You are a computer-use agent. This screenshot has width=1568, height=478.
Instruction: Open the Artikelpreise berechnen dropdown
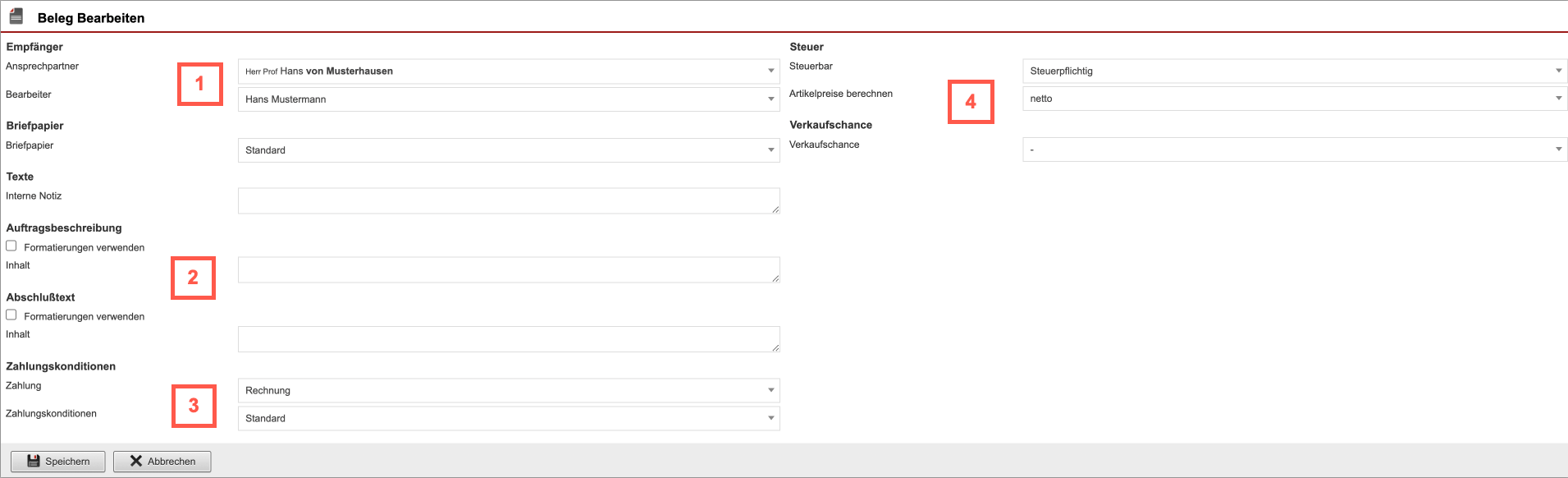pyautogui.click(x=1294, y=99)
